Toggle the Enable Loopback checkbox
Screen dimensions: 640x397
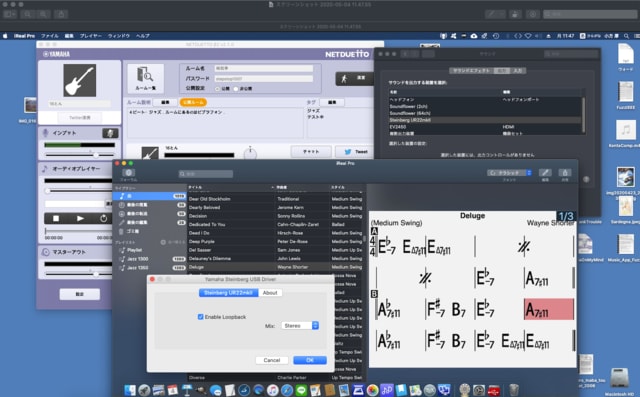coord(200,317)
